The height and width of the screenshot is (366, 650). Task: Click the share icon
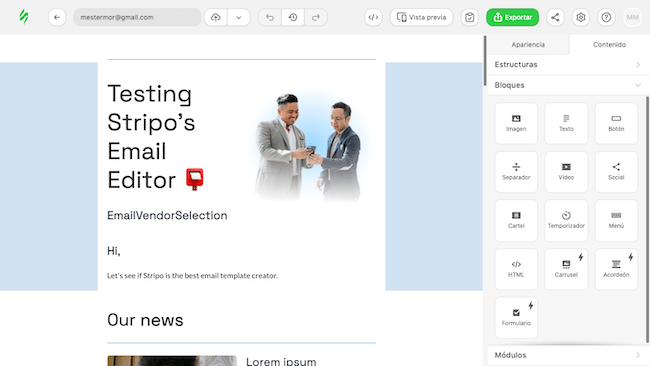tap(555, 17)
